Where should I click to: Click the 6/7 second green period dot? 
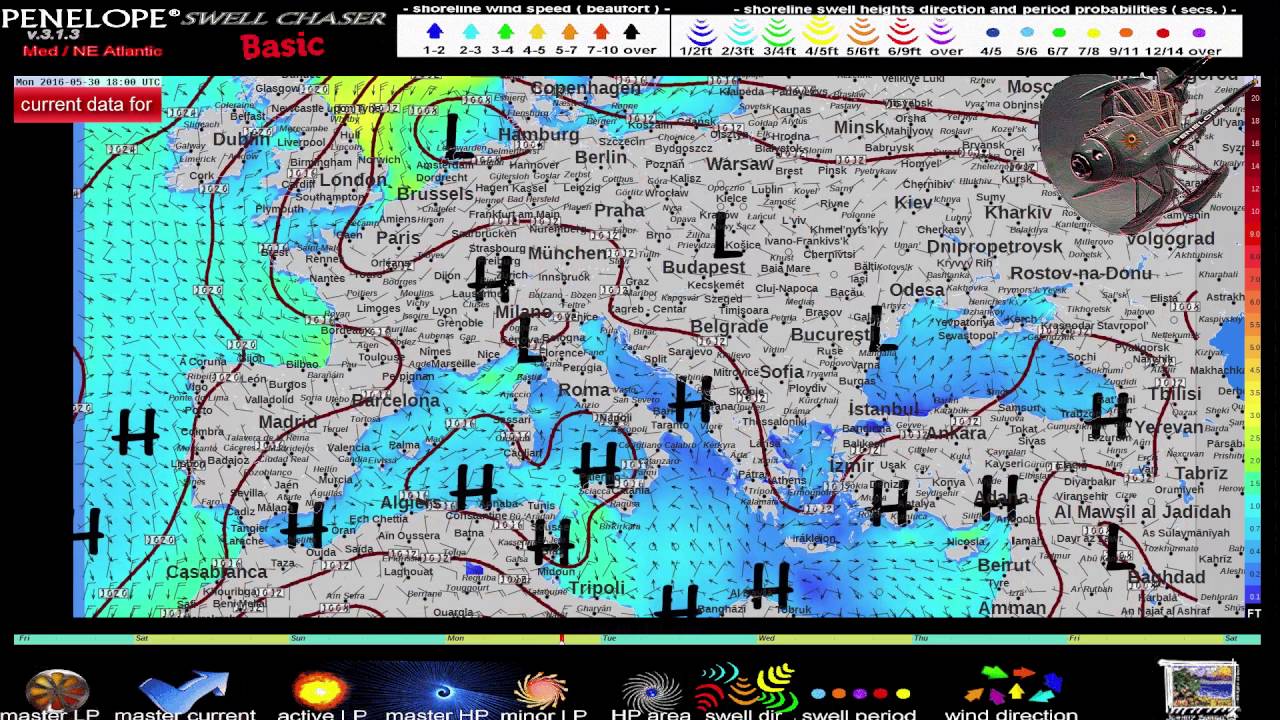click(x=1058, y=33)
